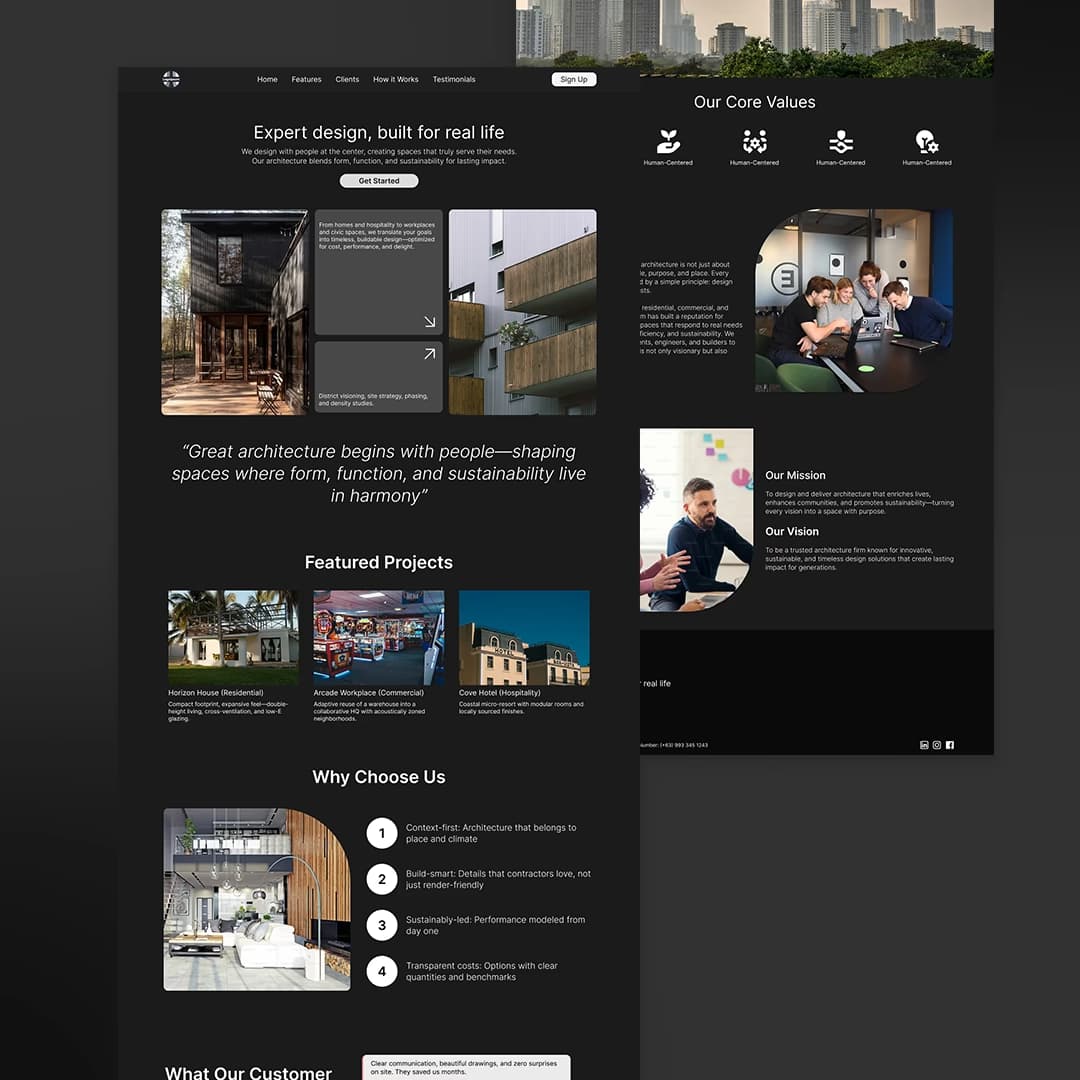Click the team-with-gear Human-Centered icon

(x=754, y=140)
